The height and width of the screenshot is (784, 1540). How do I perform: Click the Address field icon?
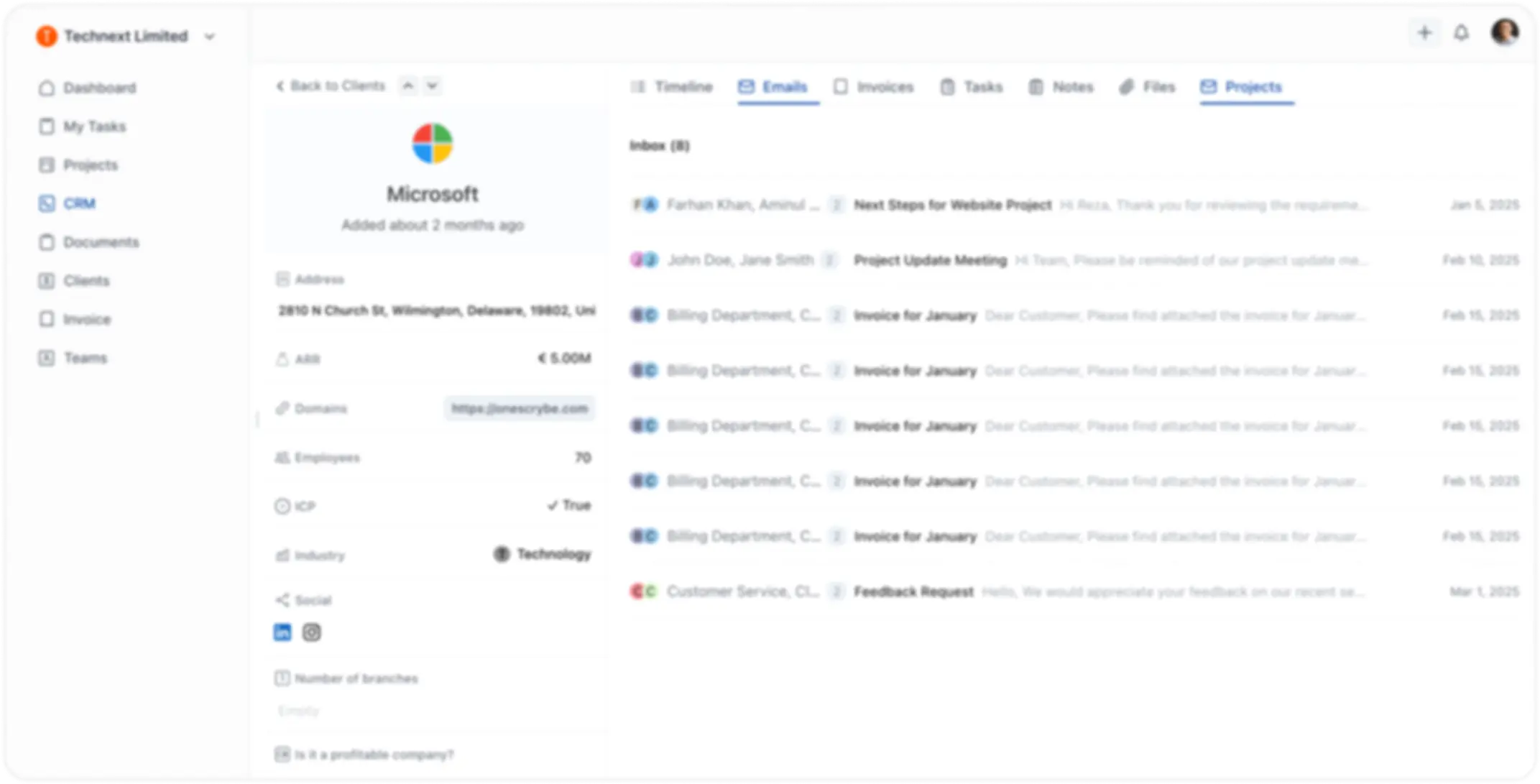(x=282, y=280)
